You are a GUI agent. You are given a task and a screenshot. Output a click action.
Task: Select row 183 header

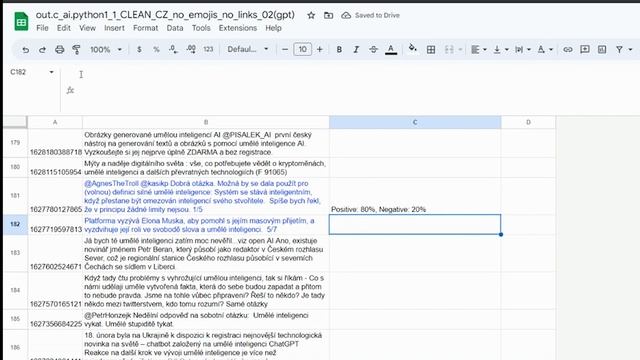point(15,253)
